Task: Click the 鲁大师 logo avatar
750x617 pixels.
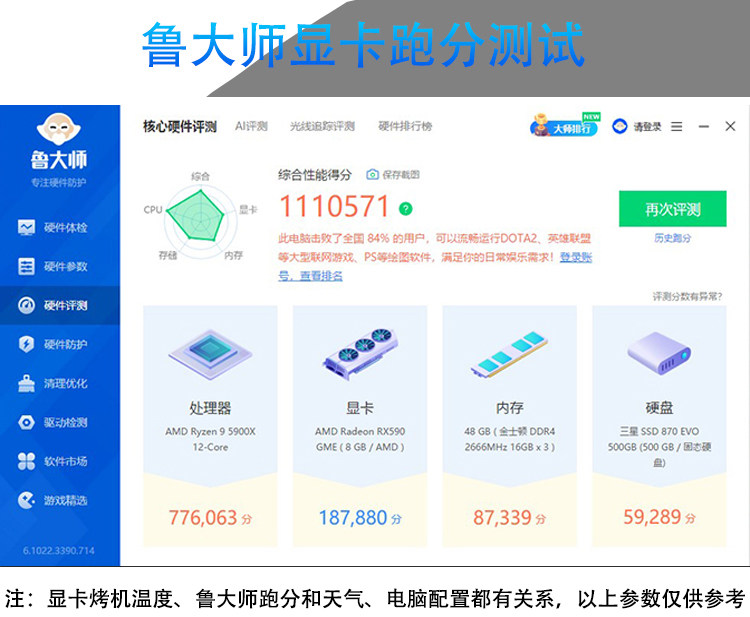Action: 59,129
